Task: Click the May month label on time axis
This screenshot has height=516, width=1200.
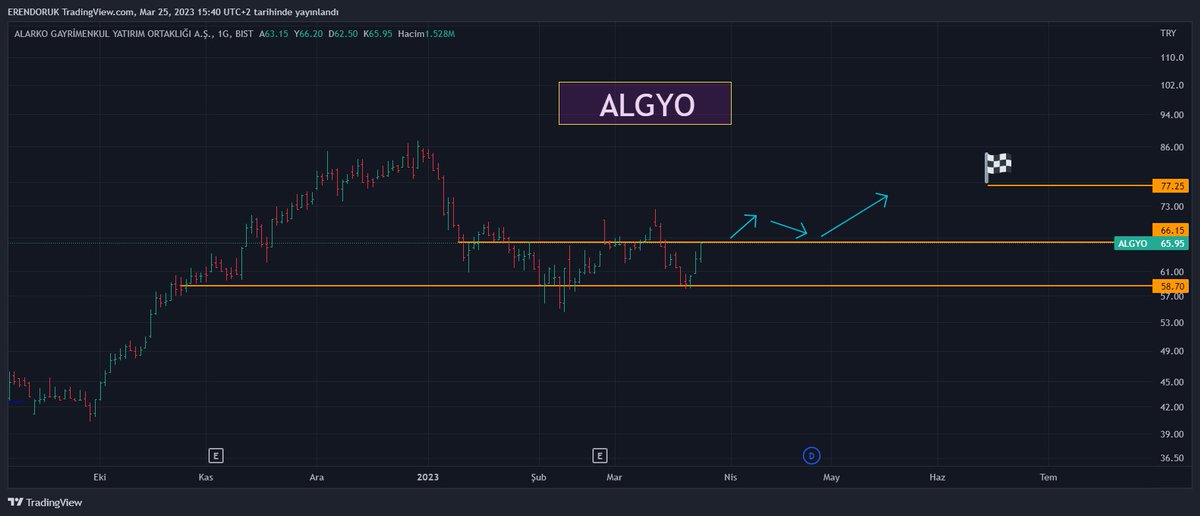Action: point(831,478)
